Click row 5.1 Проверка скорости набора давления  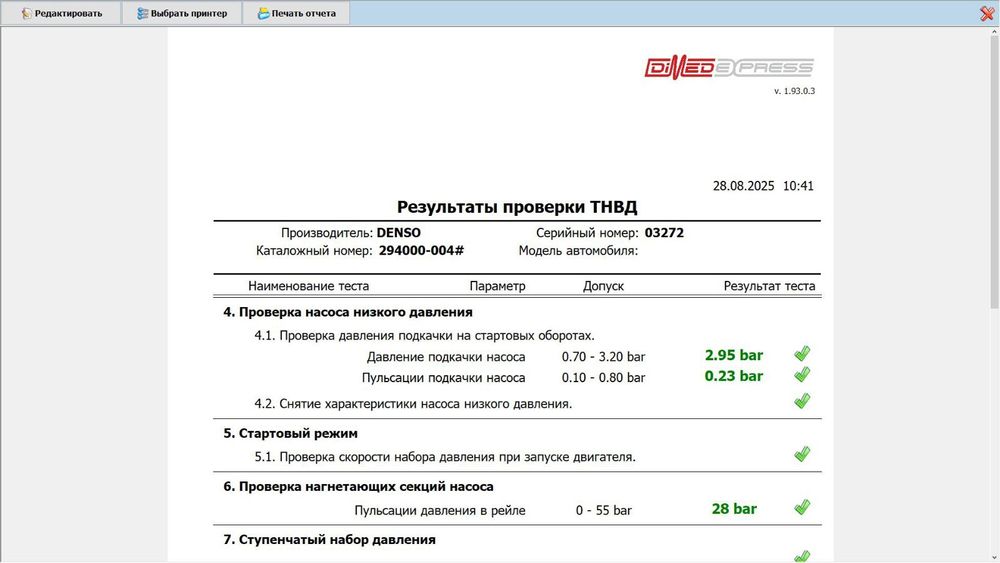(x=445, y=457)
